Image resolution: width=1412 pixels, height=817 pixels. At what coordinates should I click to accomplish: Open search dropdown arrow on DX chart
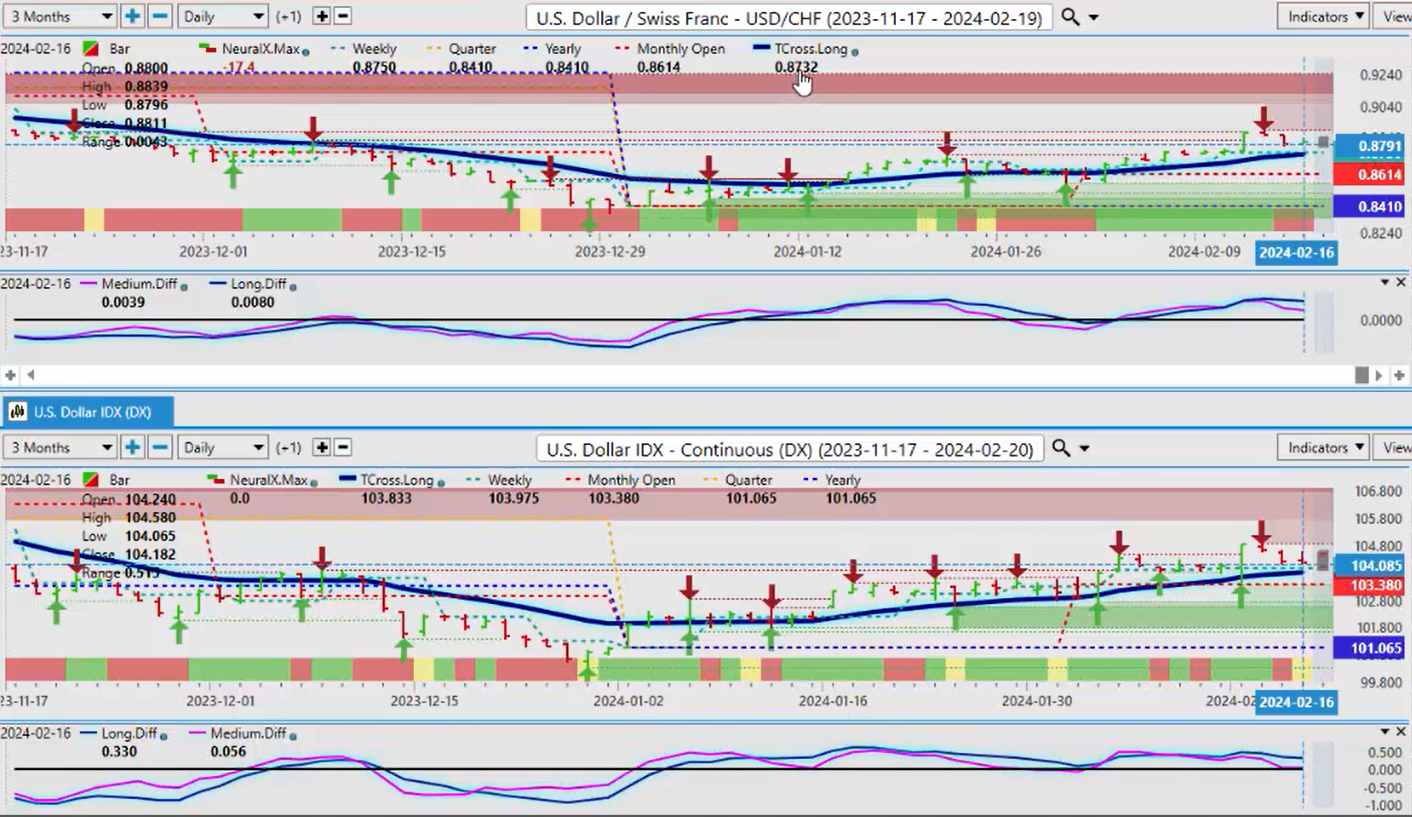pyautogui.click(x=1084, y=450)
